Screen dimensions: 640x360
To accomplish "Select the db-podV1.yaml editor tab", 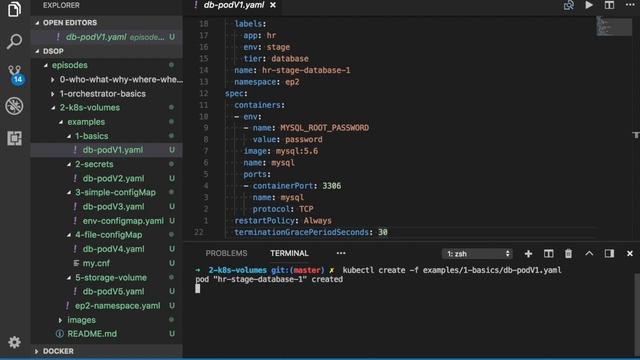I will [234, 5].
